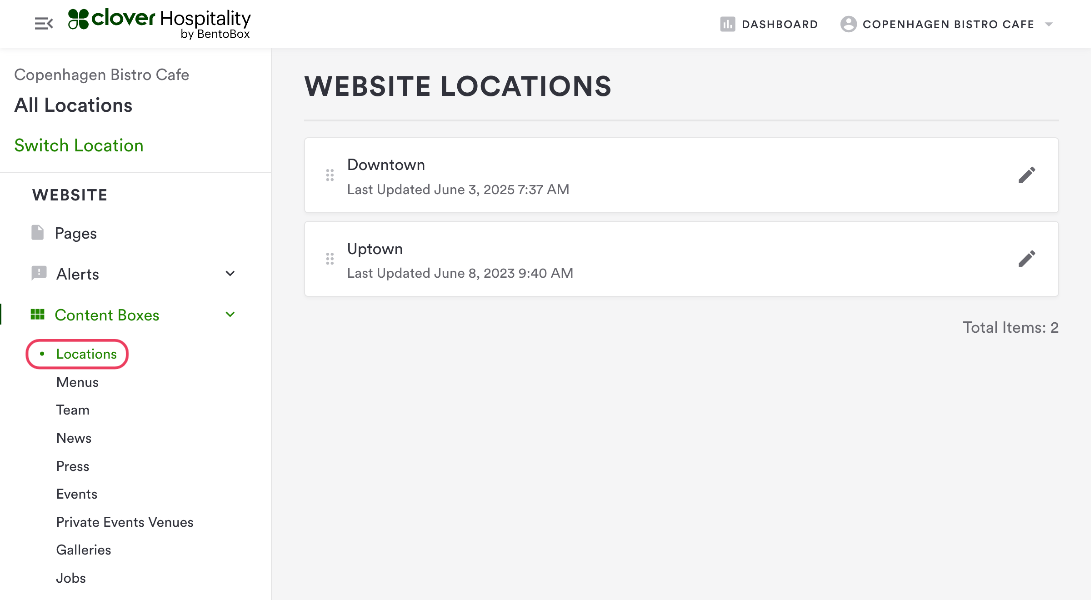The width and height of the screenshot is (1091, 600).
Task: Edit the Downtown location via pencil icon
Action: (x=1027, y=175)
